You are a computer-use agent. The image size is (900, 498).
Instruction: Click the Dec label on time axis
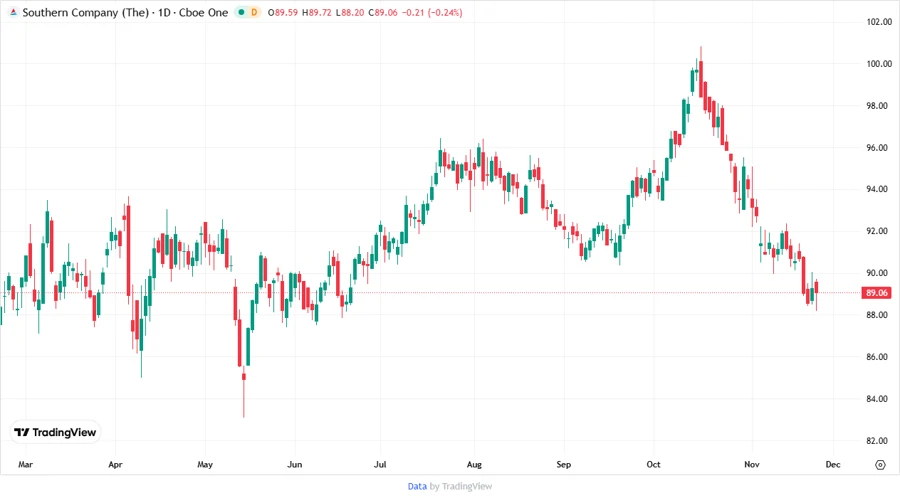click(833, 464)
